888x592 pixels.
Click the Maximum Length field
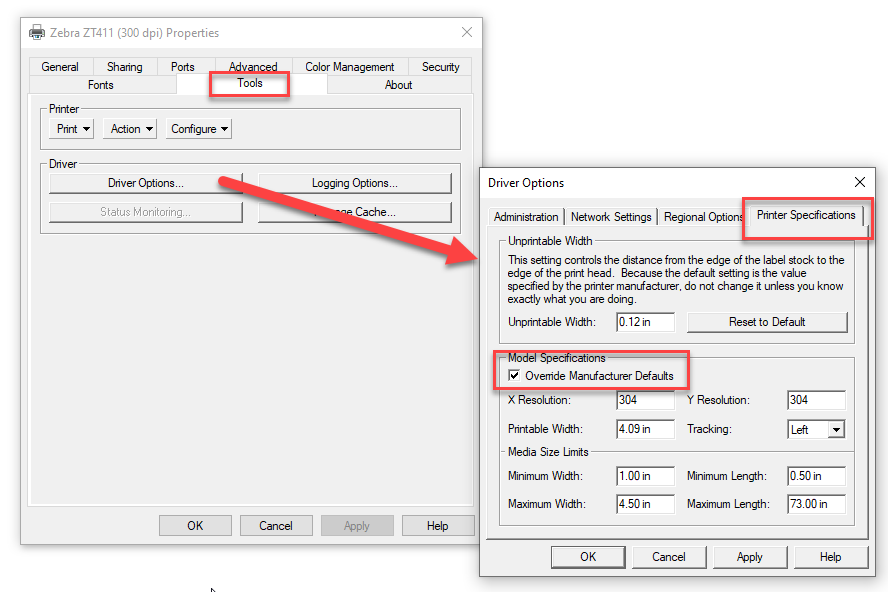816,504
